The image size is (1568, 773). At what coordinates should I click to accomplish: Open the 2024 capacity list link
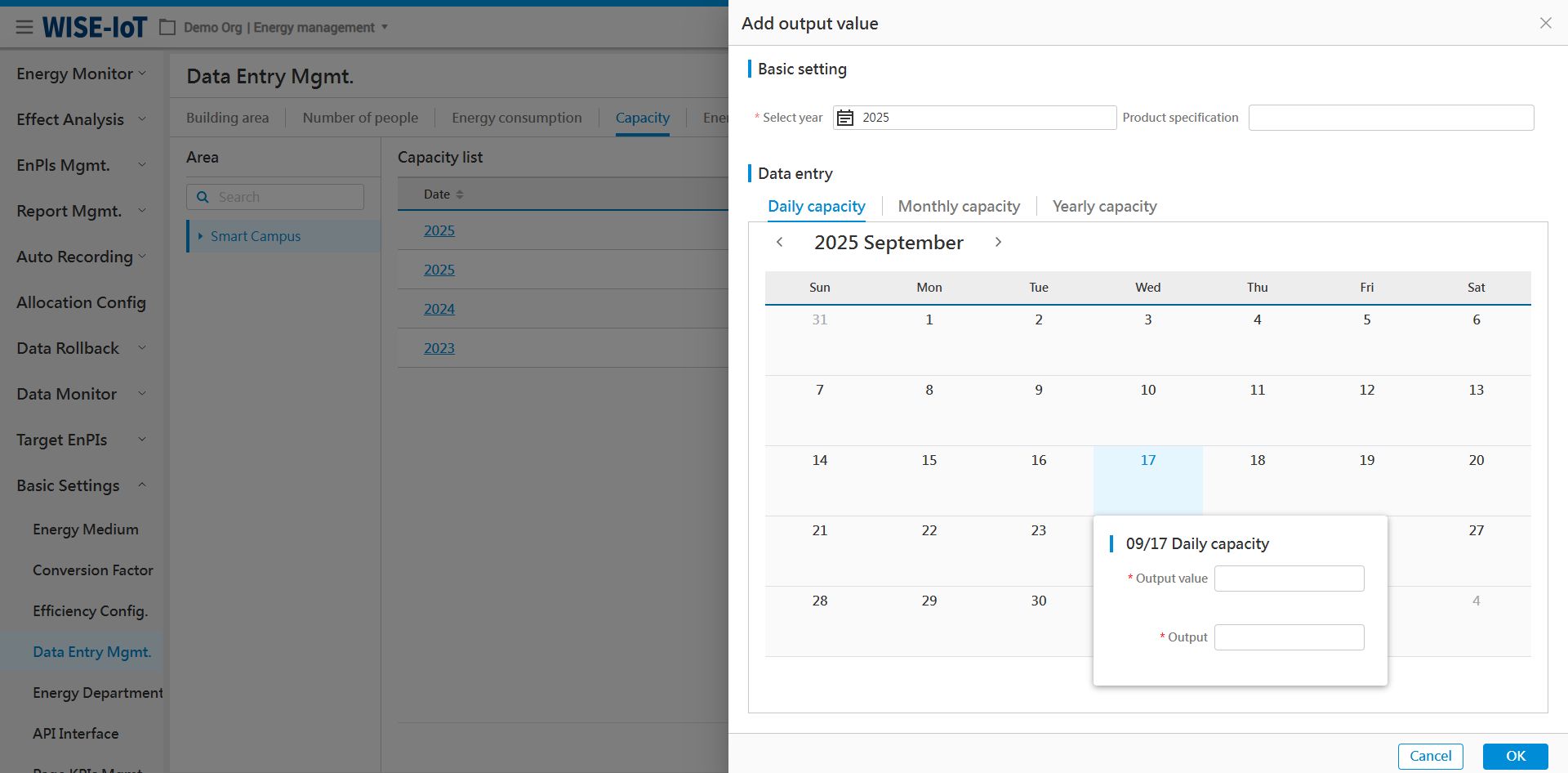(x=439, y=309)
